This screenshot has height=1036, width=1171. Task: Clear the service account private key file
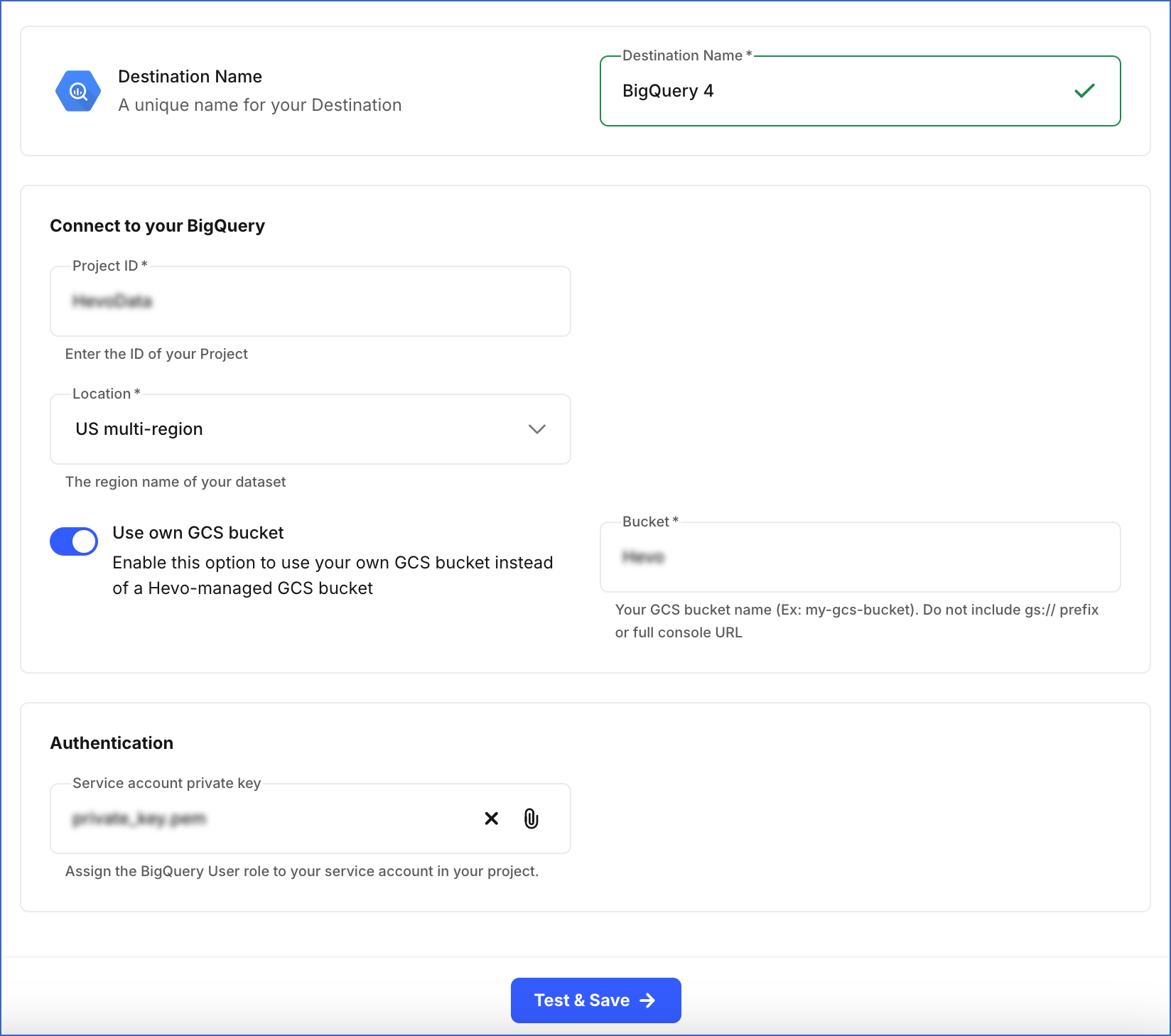pyautogui.click(x=491, y=819)
